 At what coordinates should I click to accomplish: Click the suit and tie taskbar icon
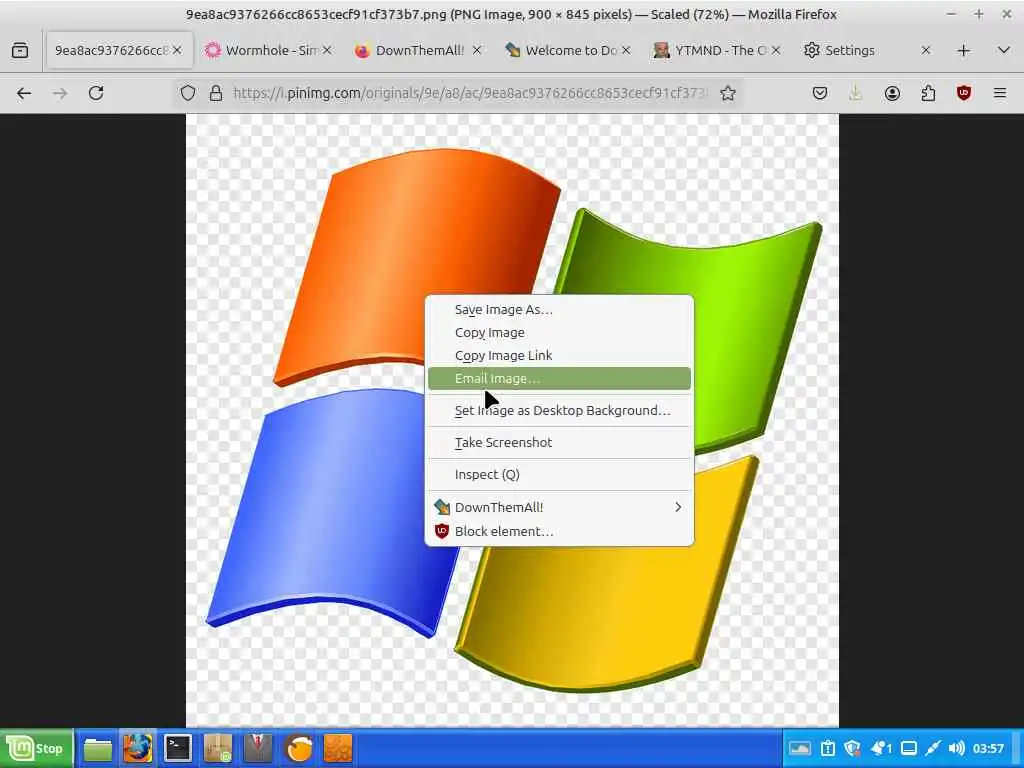click(x=258, y=748)
